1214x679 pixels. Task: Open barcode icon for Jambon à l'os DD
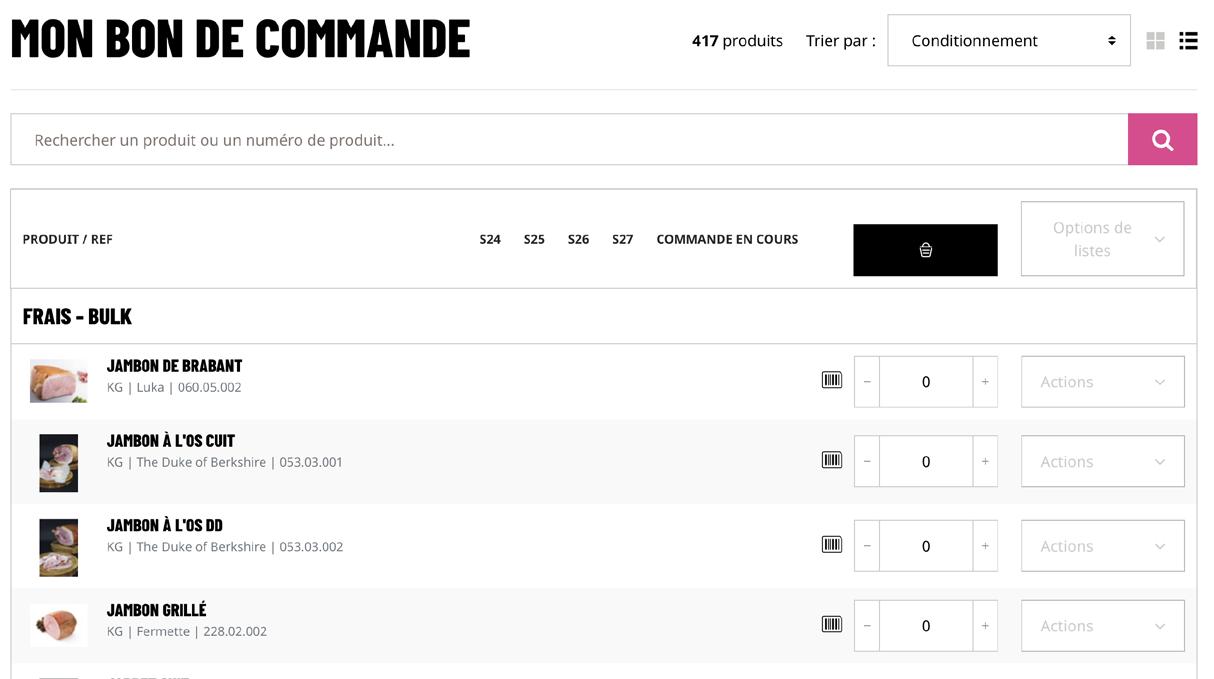832,544
